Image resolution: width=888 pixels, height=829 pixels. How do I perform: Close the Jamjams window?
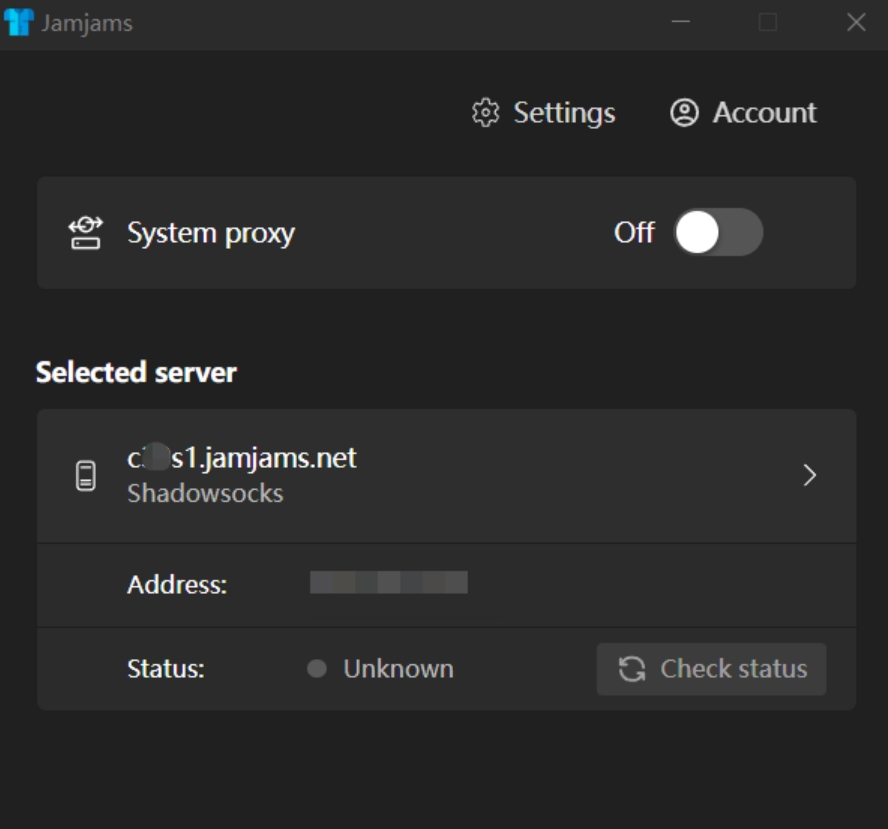pyautogui.click(x=856, y=22)
